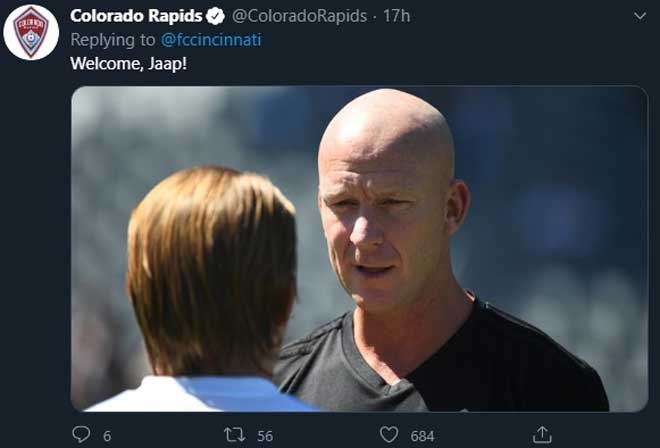660x448 pixels.
Task: Select the tweet text Welcome, Jaap!
Action: pos(128,64)
